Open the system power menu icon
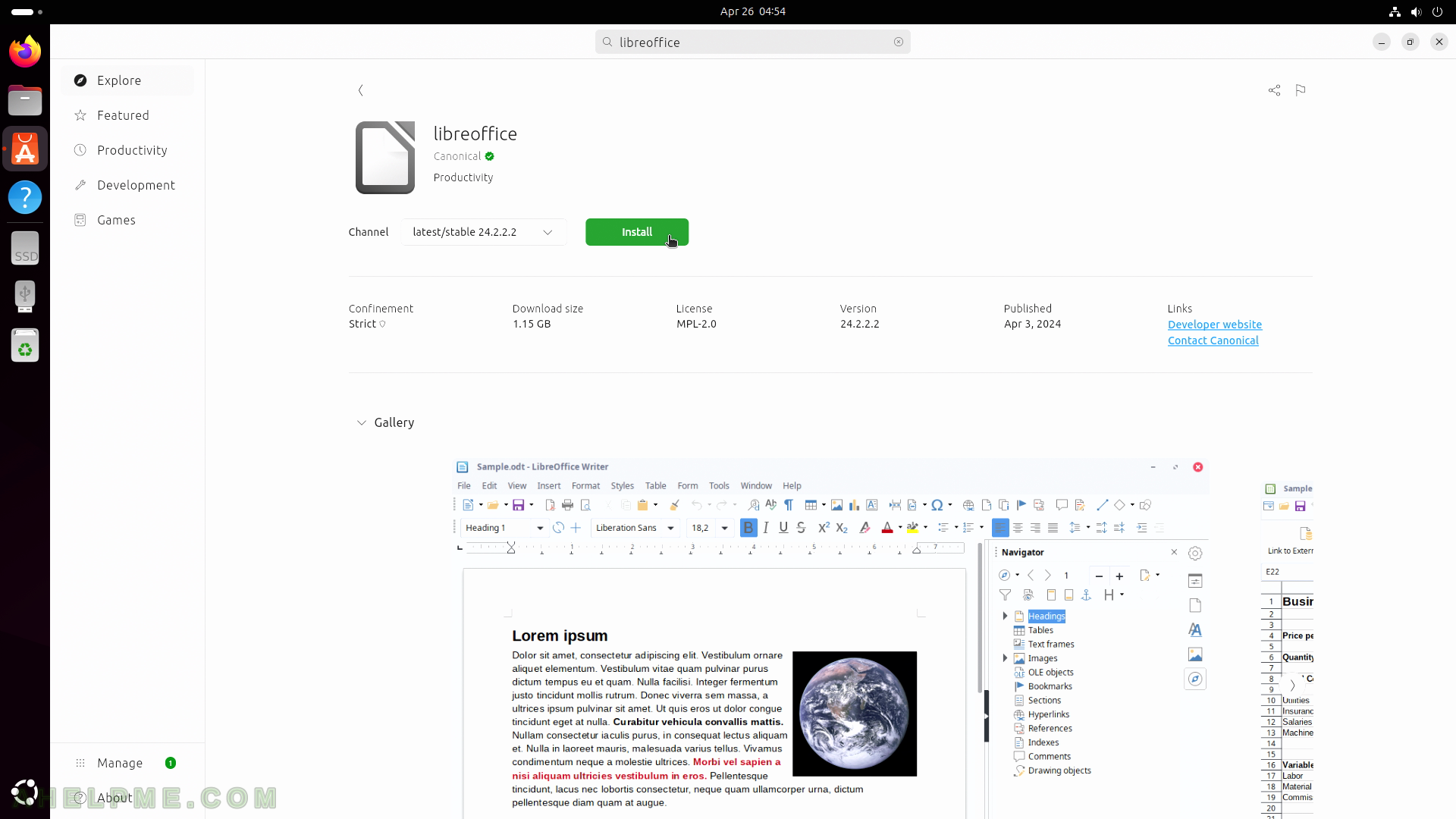Image resolution: width=1456 pixels, height=819 pixels. tap(1437, 11)
